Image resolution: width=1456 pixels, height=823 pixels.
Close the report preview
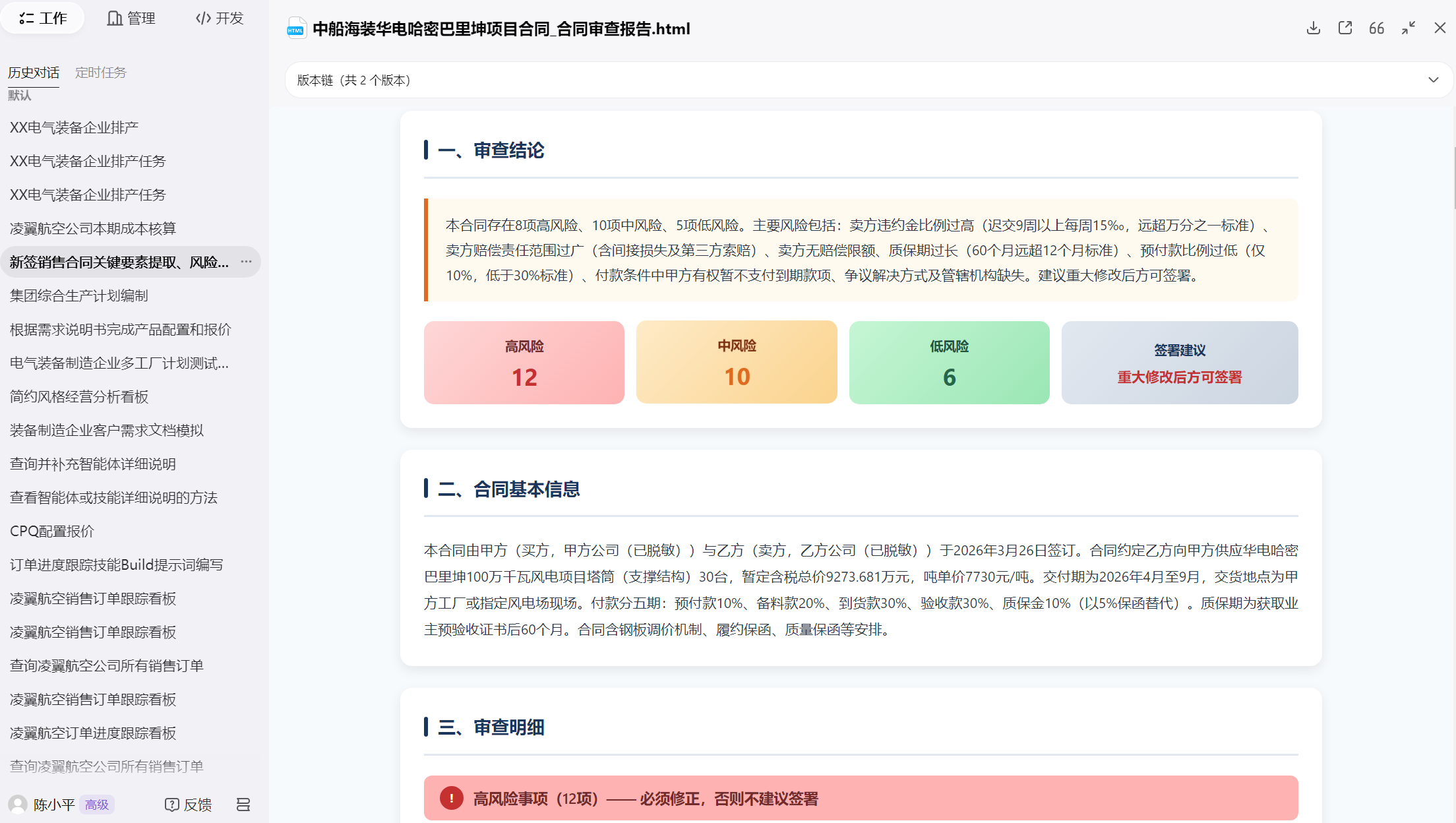pyautogui.click(x=1440, y=28)
